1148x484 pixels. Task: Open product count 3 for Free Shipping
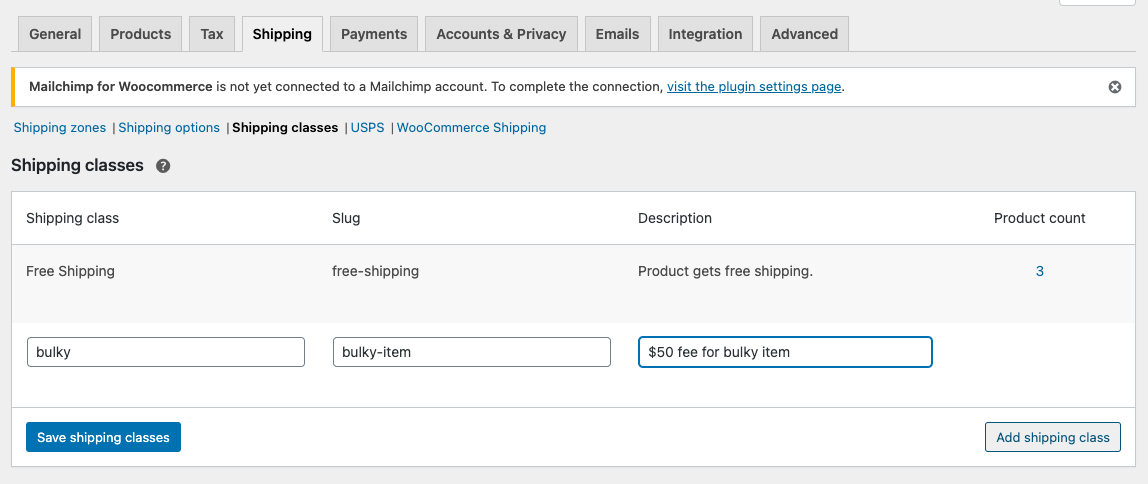click(1040, 272)
